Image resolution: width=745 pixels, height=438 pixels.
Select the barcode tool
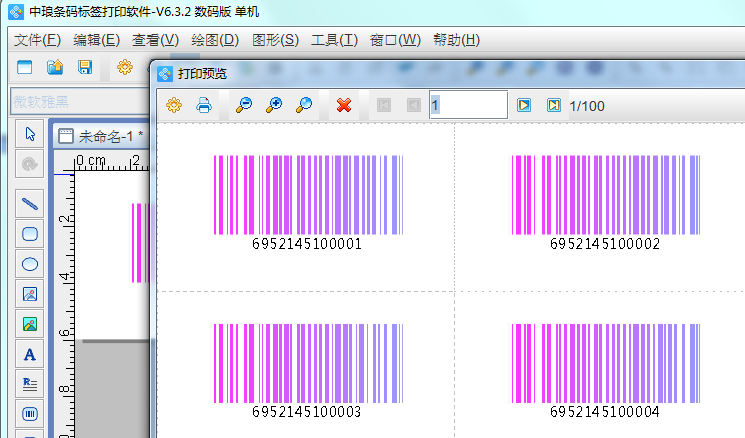30,413
